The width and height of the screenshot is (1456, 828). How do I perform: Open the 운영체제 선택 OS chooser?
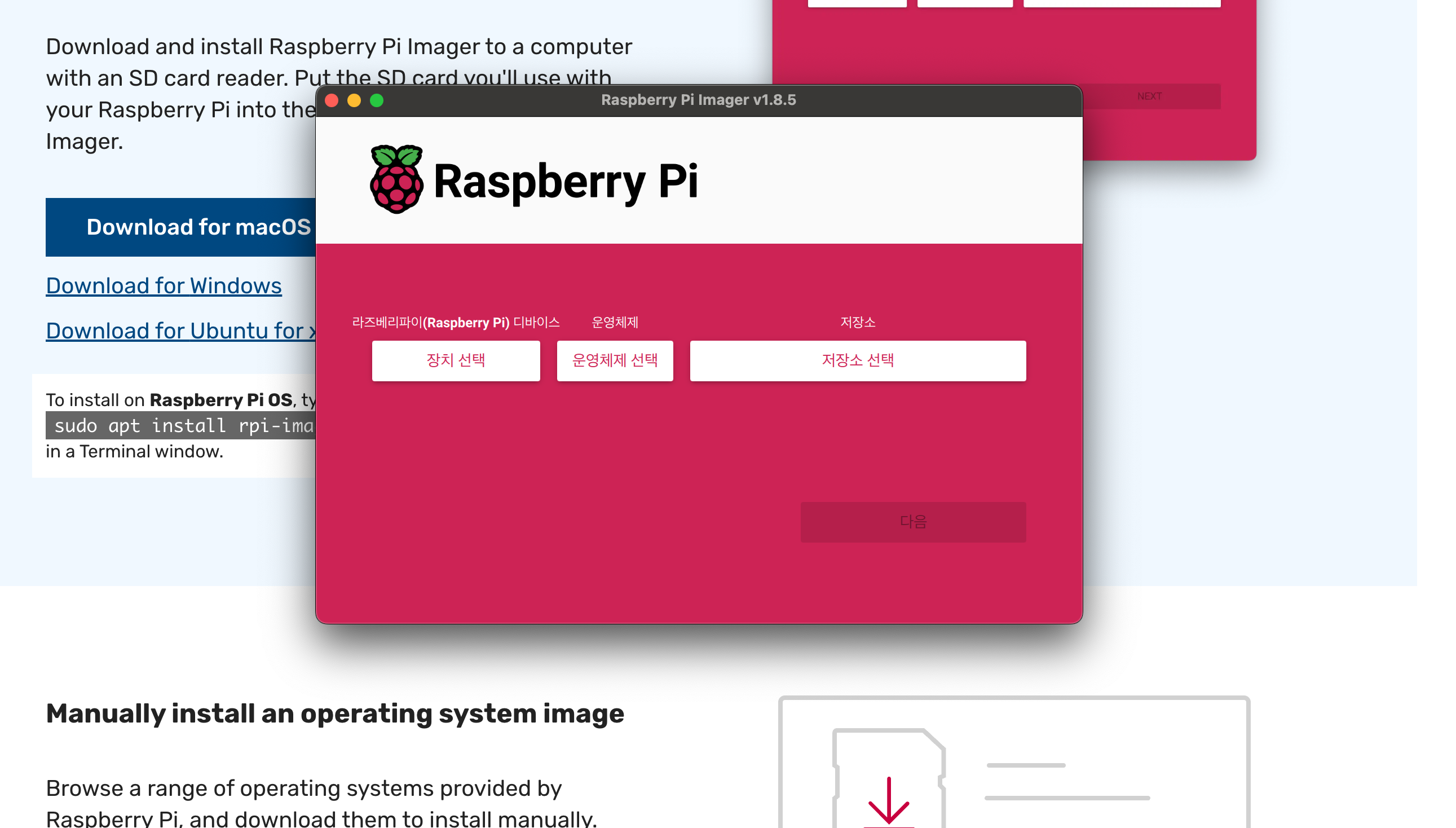615,360
